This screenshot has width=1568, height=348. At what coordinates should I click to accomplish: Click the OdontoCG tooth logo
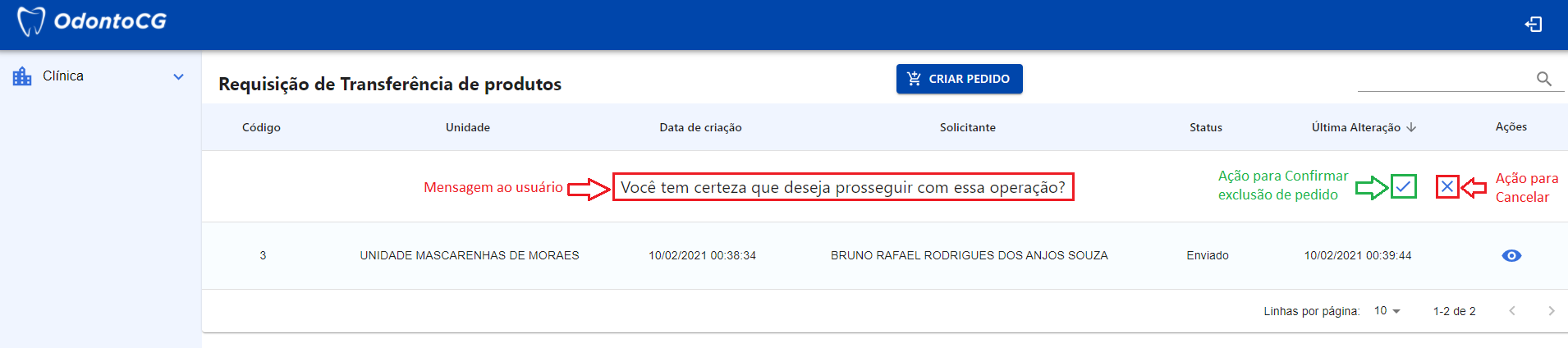point(30,22)
